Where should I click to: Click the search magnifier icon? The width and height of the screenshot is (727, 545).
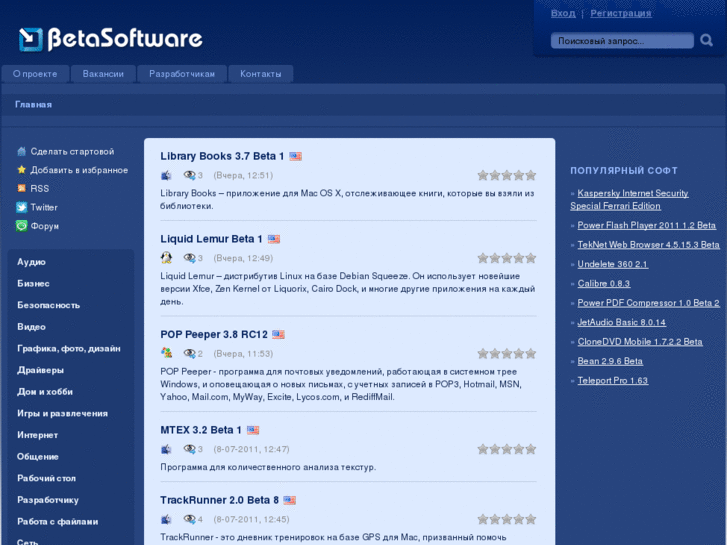click(x=707, y=41)
